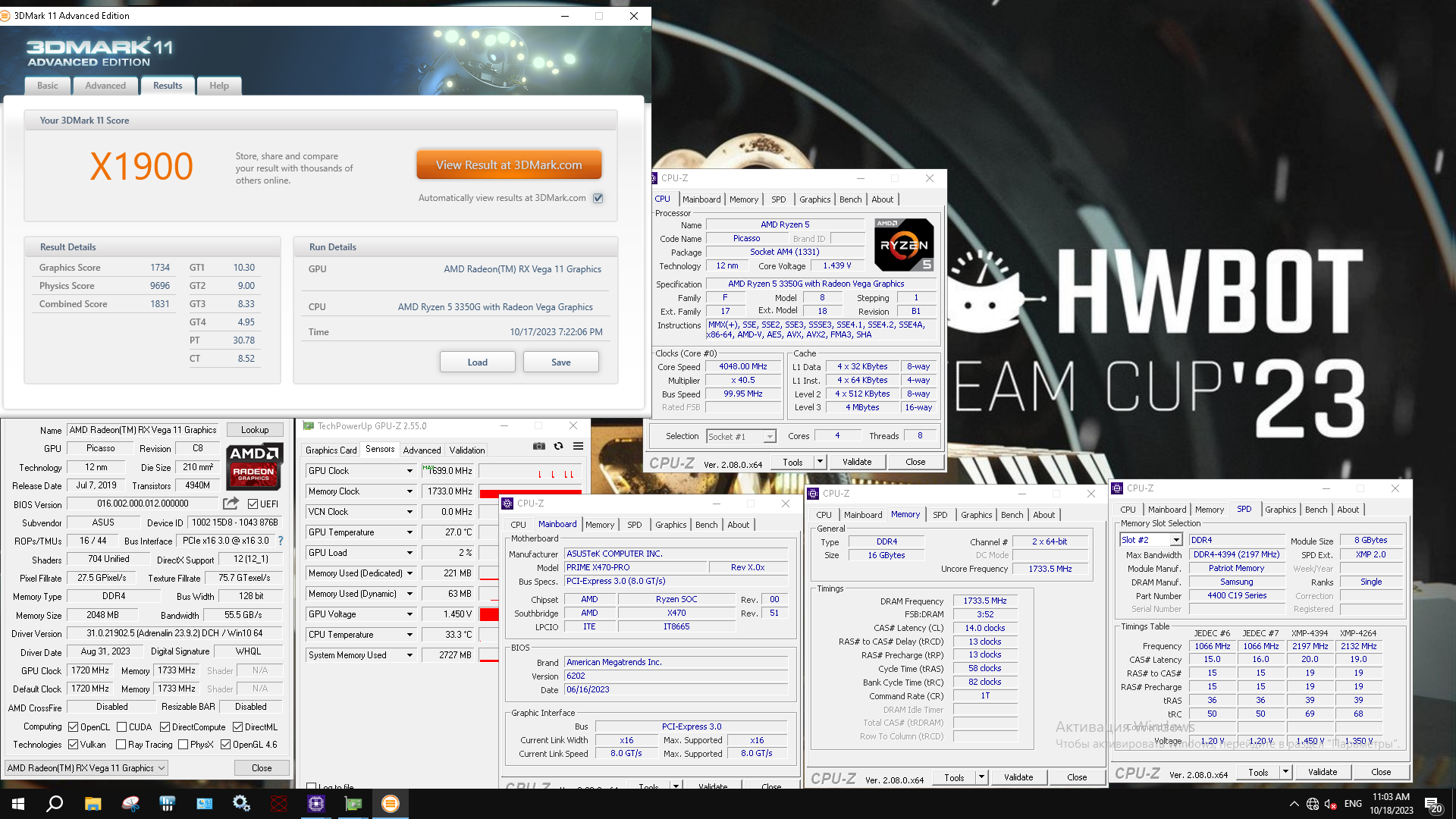Click the BIOS Version field in GPU-Z
Image resolution: width=1456 pixels, height=819 pixels.
click(x=143, y=504)
